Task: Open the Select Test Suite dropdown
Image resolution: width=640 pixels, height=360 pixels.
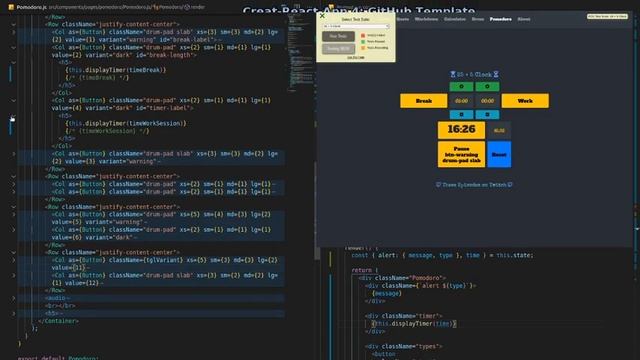Action: coord(356,26)
